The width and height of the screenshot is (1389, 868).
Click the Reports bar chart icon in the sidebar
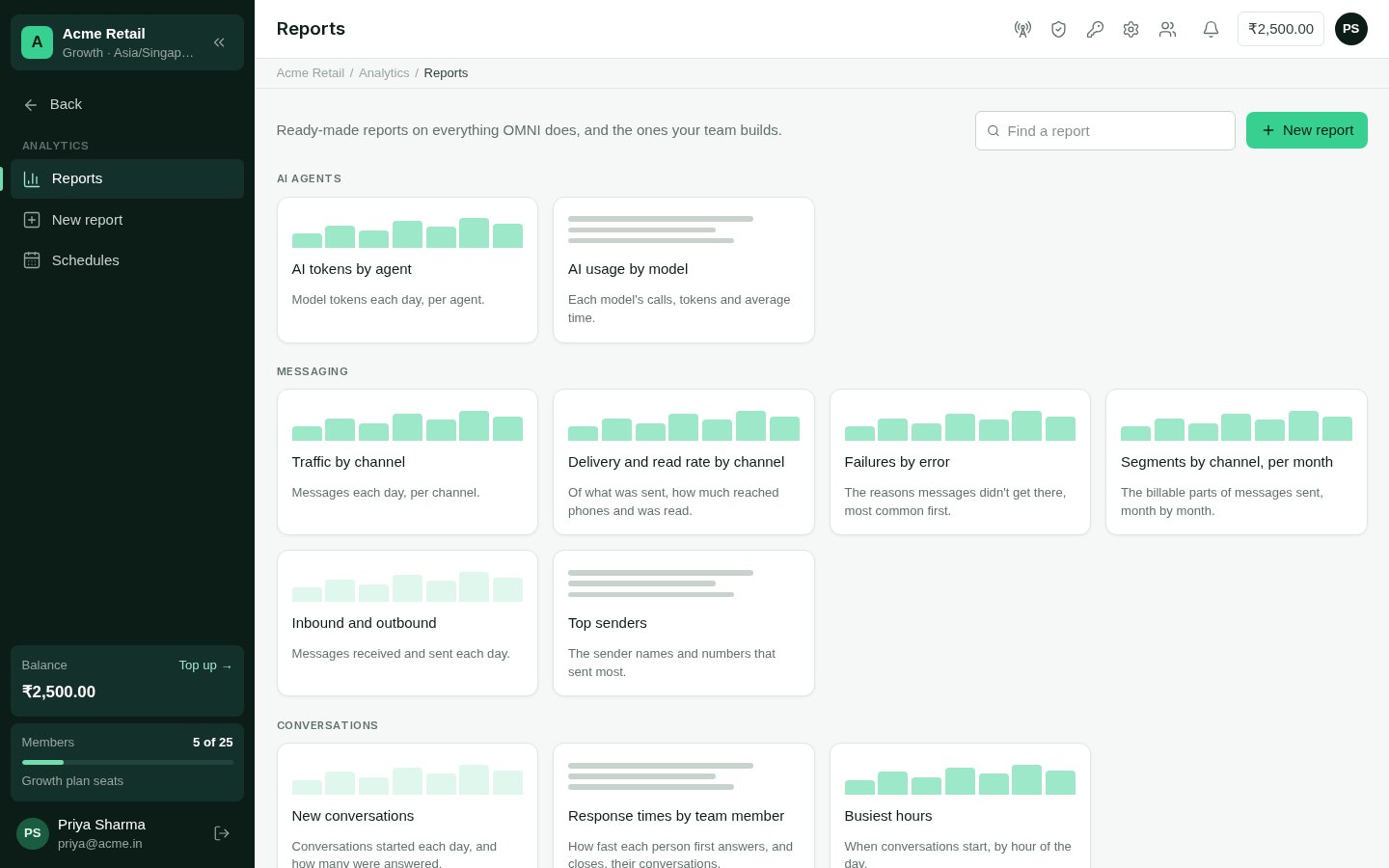coord(32,178)
